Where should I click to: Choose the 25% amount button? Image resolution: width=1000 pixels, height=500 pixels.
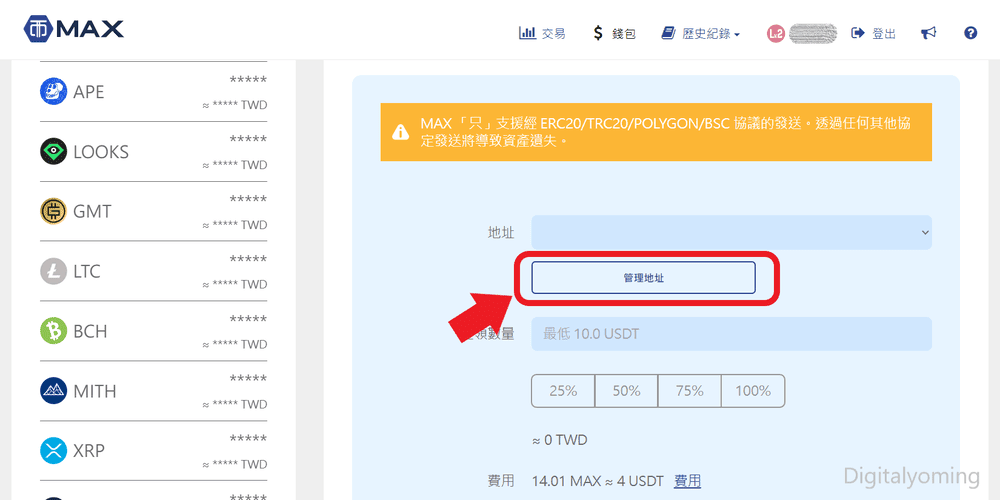563,391
